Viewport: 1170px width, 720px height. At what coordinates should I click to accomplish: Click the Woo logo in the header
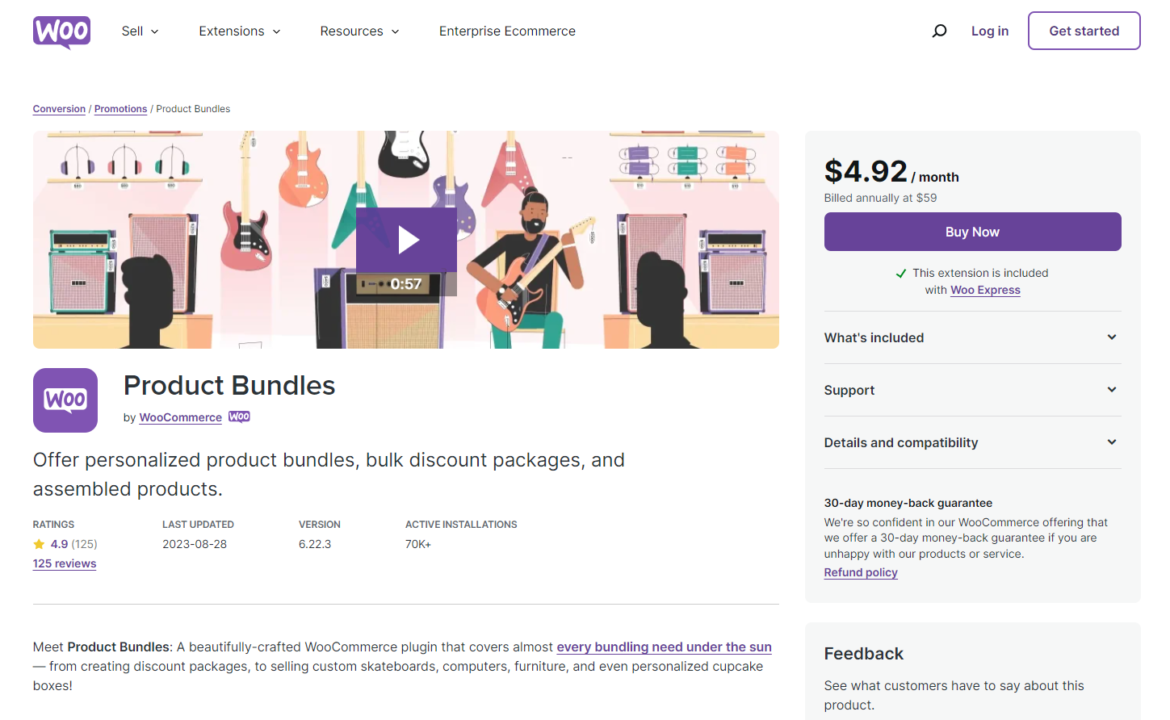click(x=61, y=31)
